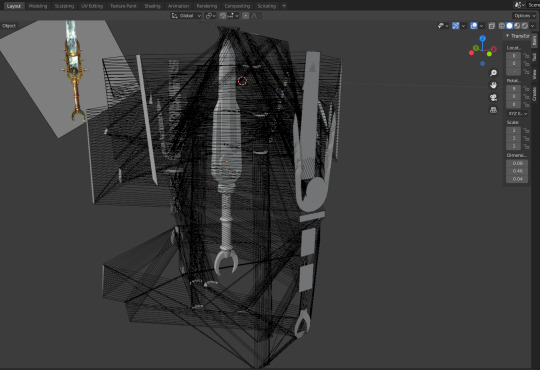Screen dimensions: 540x370
Task: Lock the Location Y value
Action: click(x=526, y=64)
